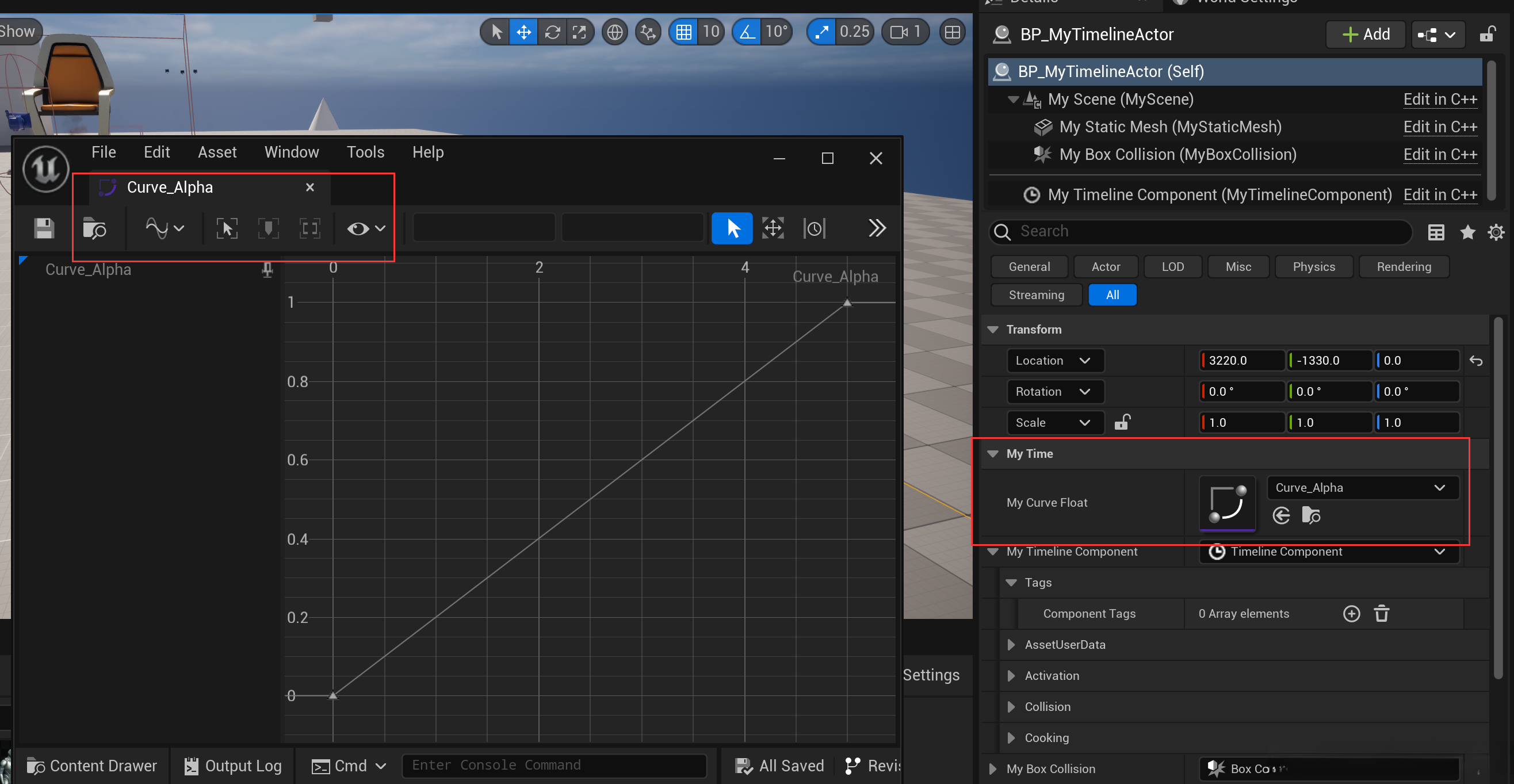The height and width of the screenshot is (784, 1514).
Task: Select the curve editor Retime tool
Action: coord(814,228)
